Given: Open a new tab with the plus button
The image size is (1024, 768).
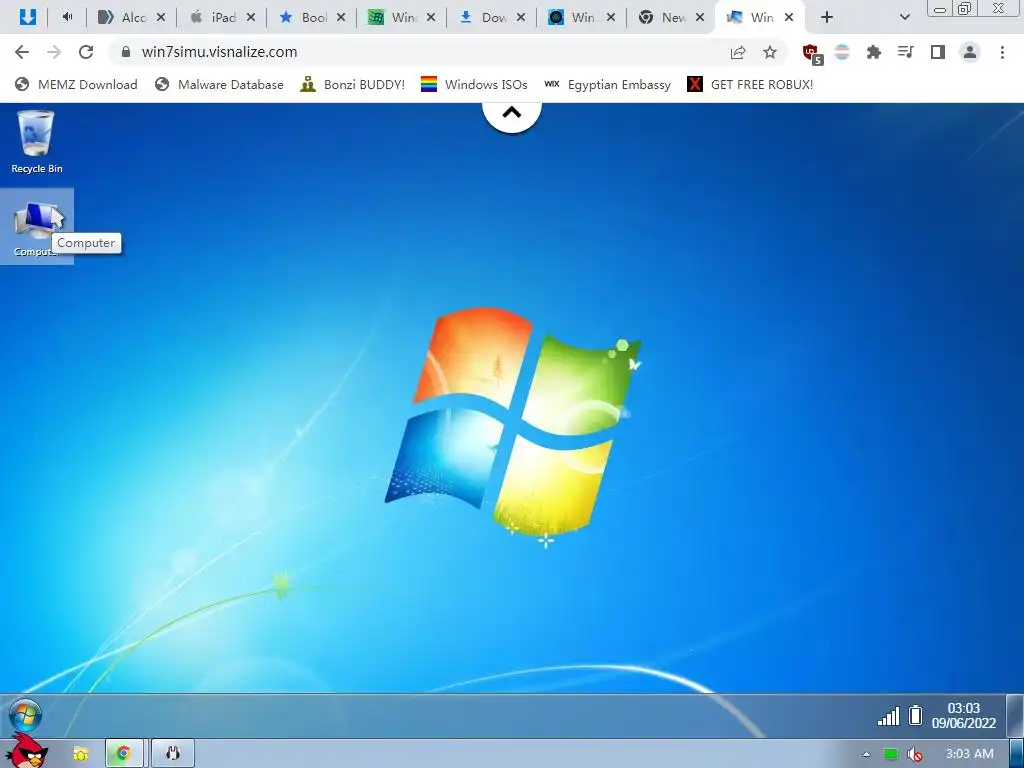Looking at the screenshot, I should coord(827,18).
